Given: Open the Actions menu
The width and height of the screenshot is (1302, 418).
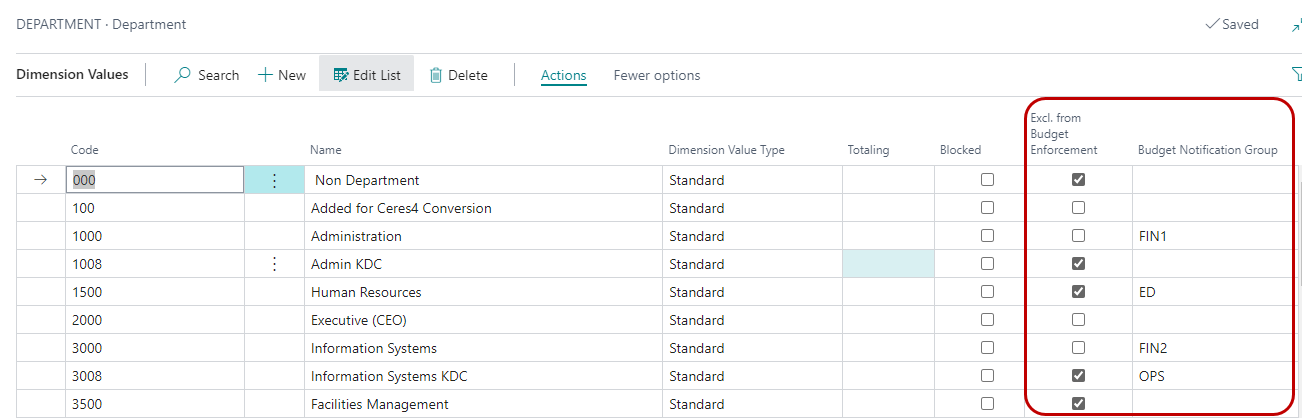Looking at the screenshot, I should pyautogui.click(x=563, y=75).
